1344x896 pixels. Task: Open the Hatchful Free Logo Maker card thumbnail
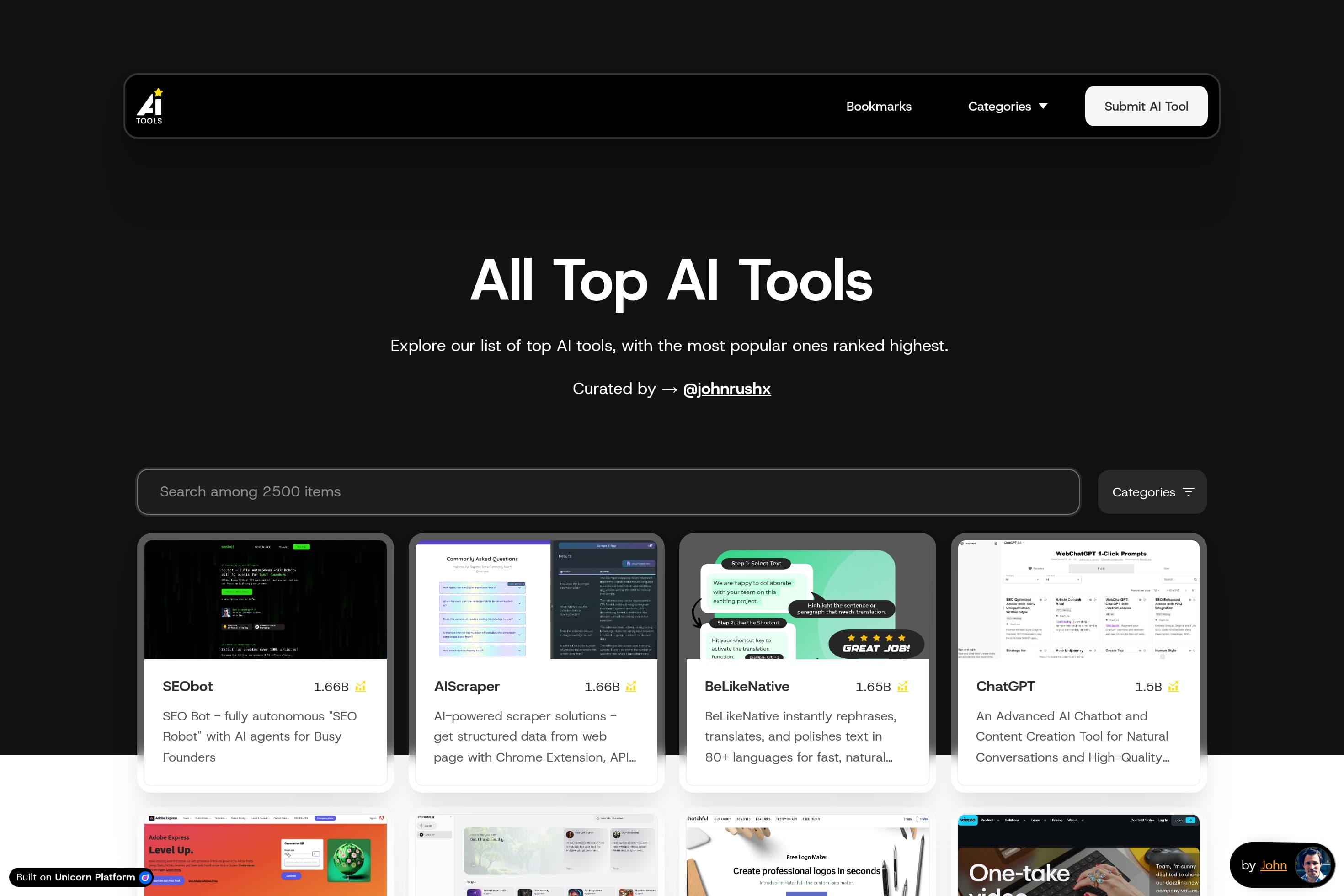click(807, 855)
